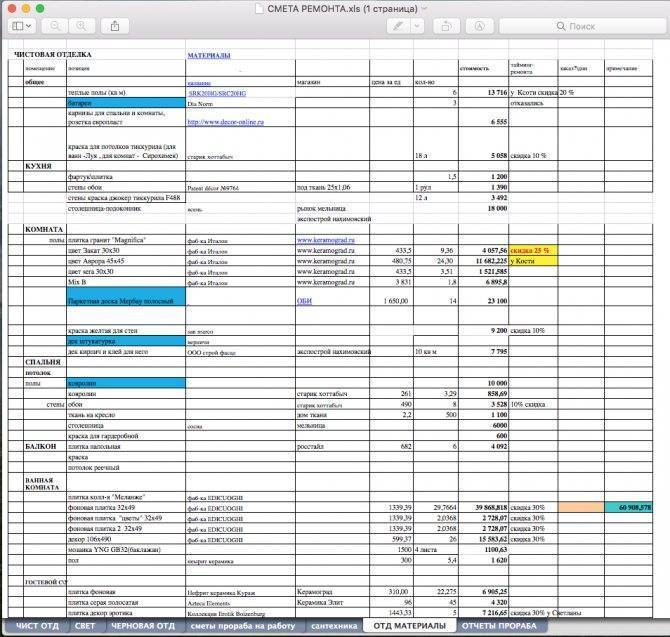
Task: Go to the сантехника sheet tab
Action: (x=334, y=626)
